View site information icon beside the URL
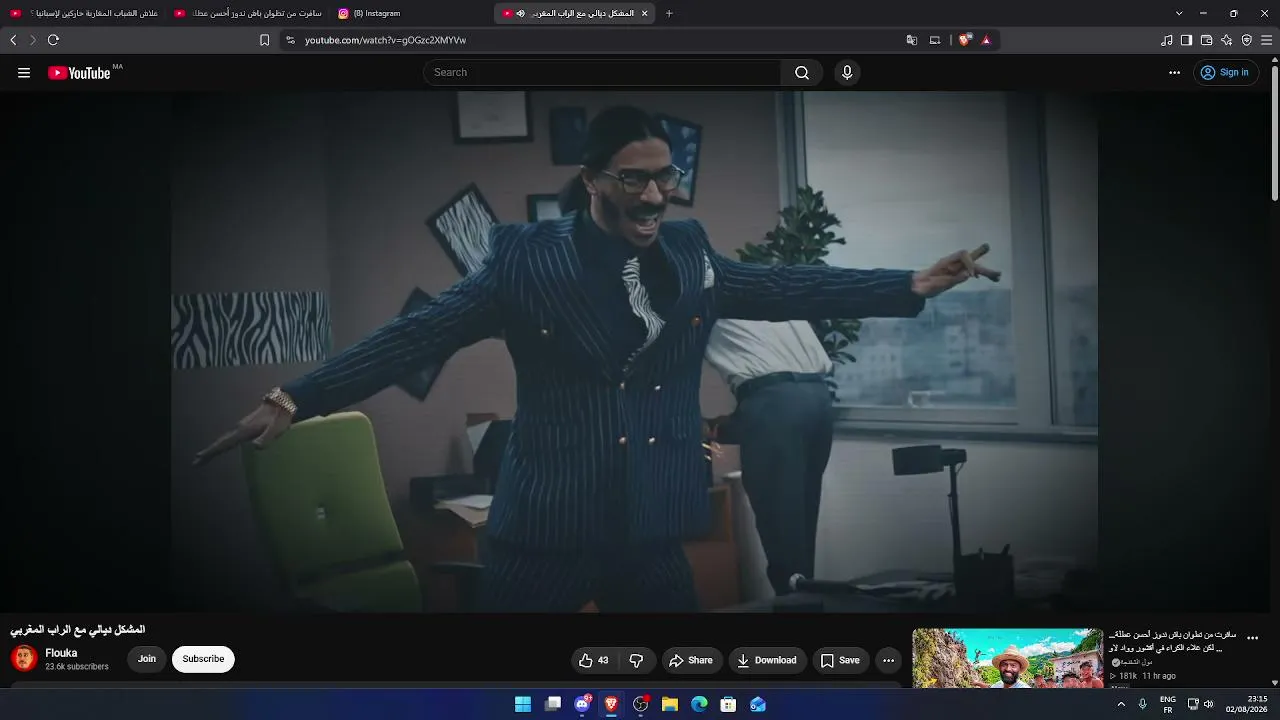This screenshot has height=720, width=1280. pos(290,40)
